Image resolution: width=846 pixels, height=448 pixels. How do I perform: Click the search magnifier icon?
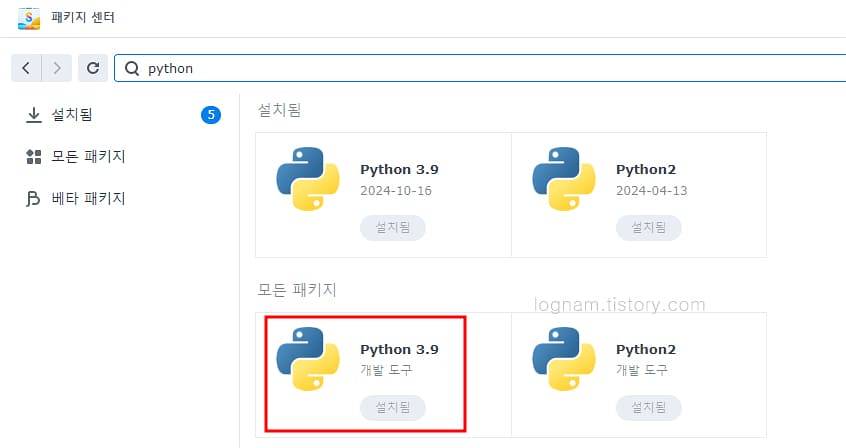pos(132,69)
